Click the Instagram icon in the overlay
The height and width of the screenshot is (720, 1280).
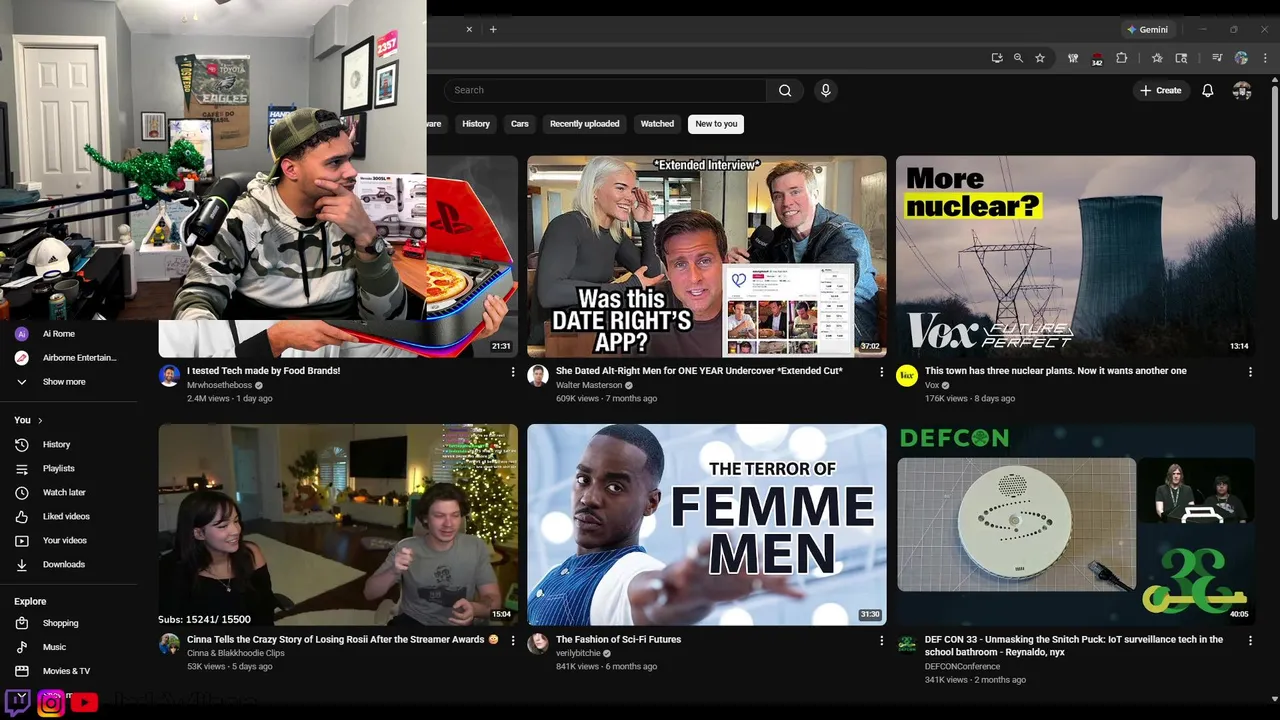[x=51, y=703]
